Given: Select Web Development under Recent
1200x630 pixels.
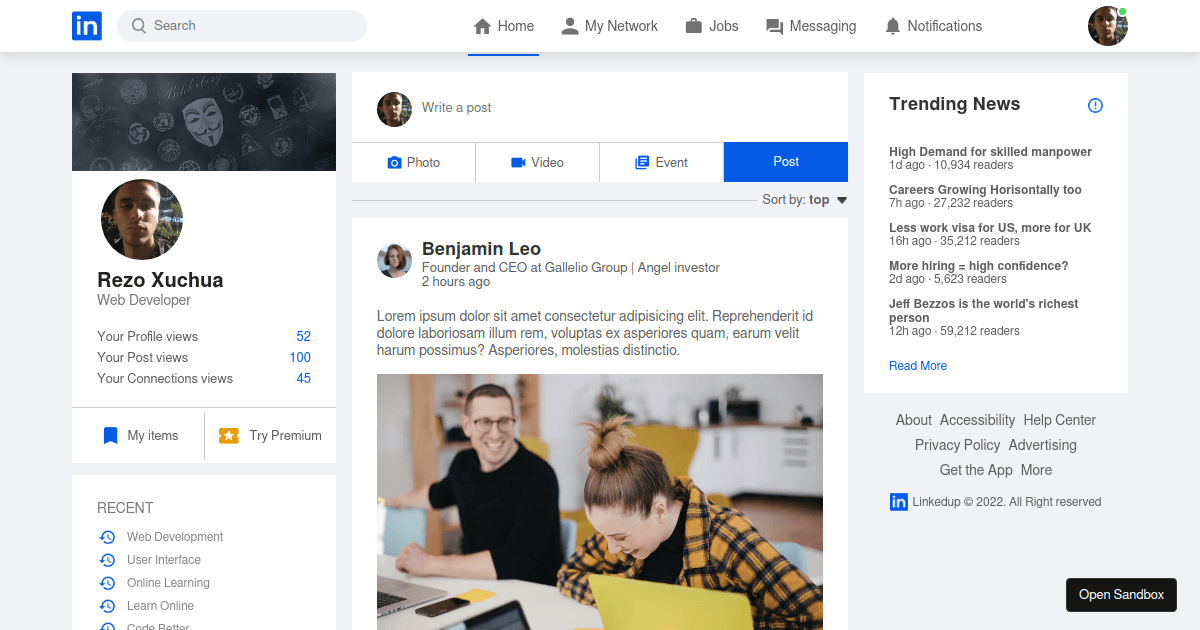Looking at the screenshot, I should [175, 536].
